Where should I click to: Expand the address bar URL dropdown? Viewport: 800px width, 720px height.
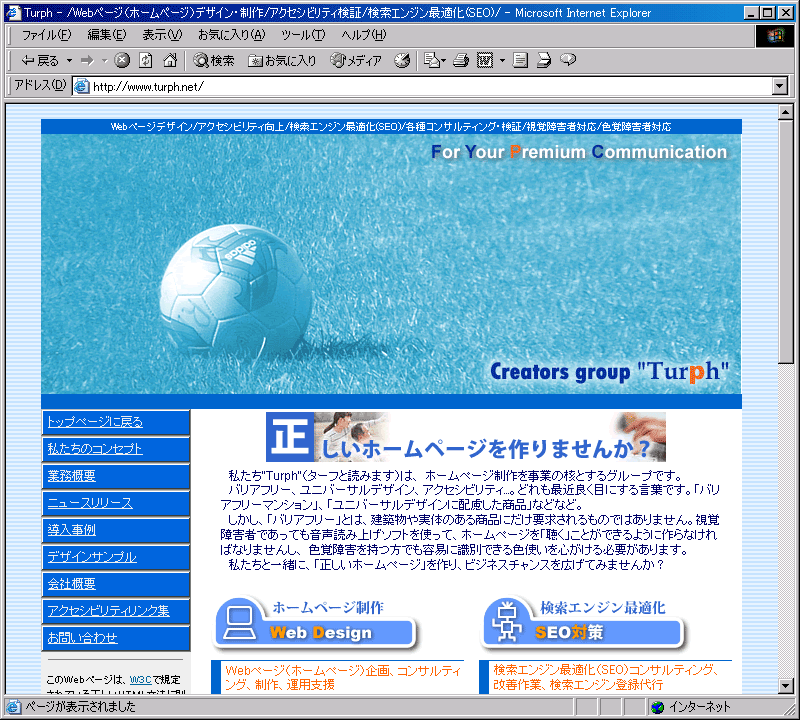(x=780, y=86)
